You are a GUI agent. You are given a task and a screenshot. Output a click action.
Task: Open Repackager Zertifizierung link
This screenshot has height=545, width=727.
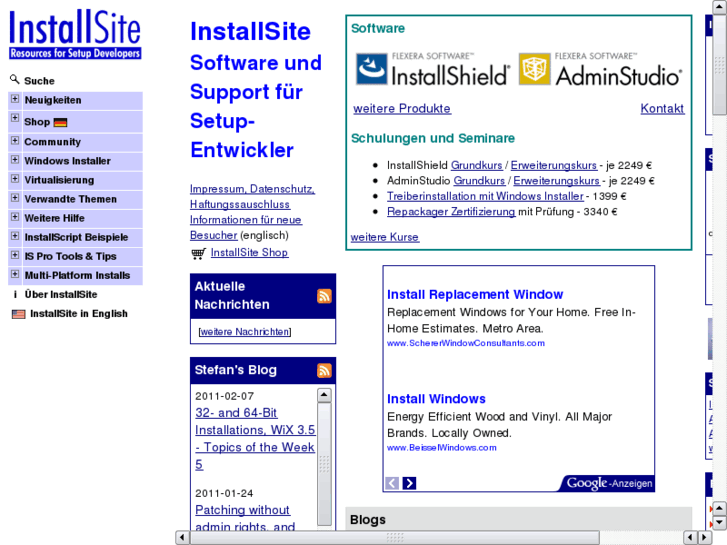[451, 212]
